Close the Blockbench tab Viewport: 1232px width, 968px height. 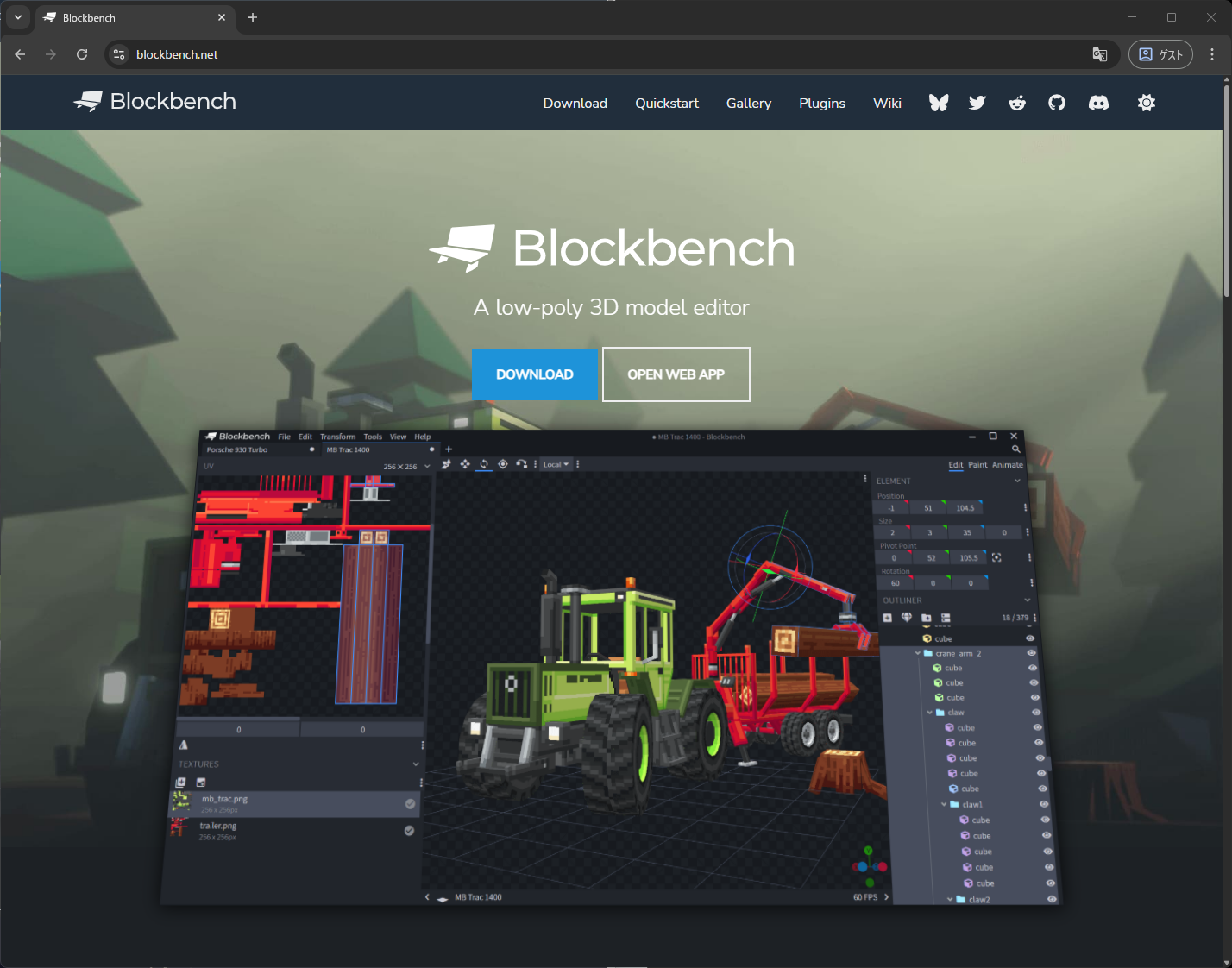[x=222, y=17]
